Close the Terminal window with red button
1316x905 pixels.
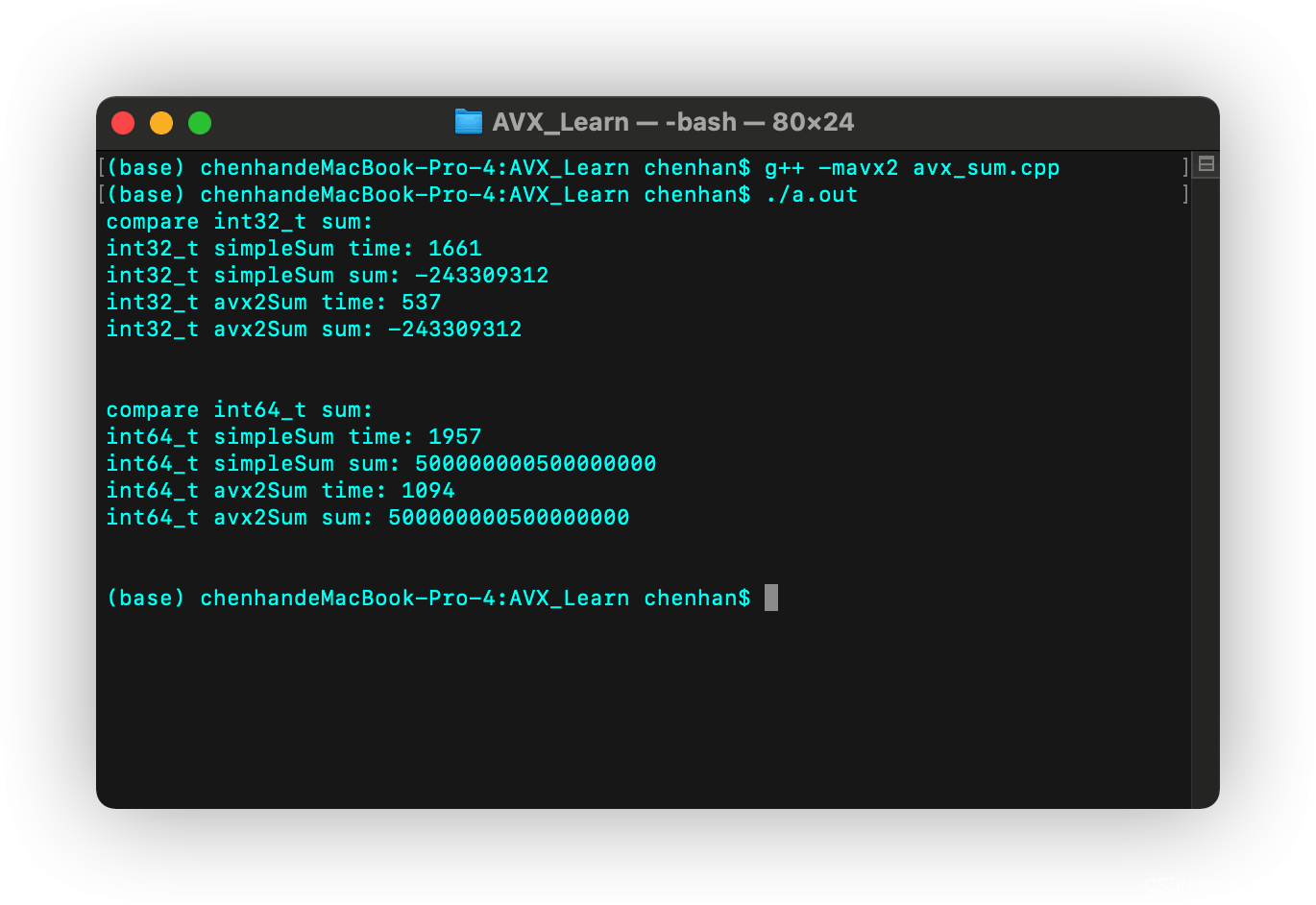click(x=123, y=123)
